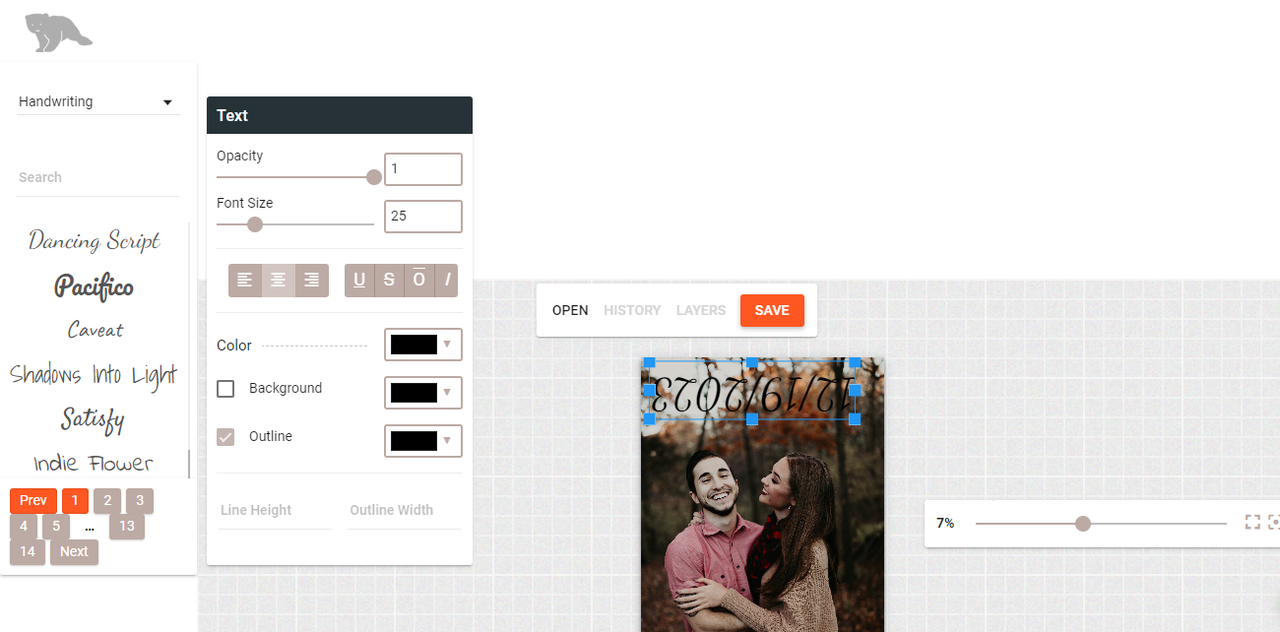The height and width of the screenshot is (632, 1280).
Task: Select the Dancing Script font
Action: [x=94, y=241]
